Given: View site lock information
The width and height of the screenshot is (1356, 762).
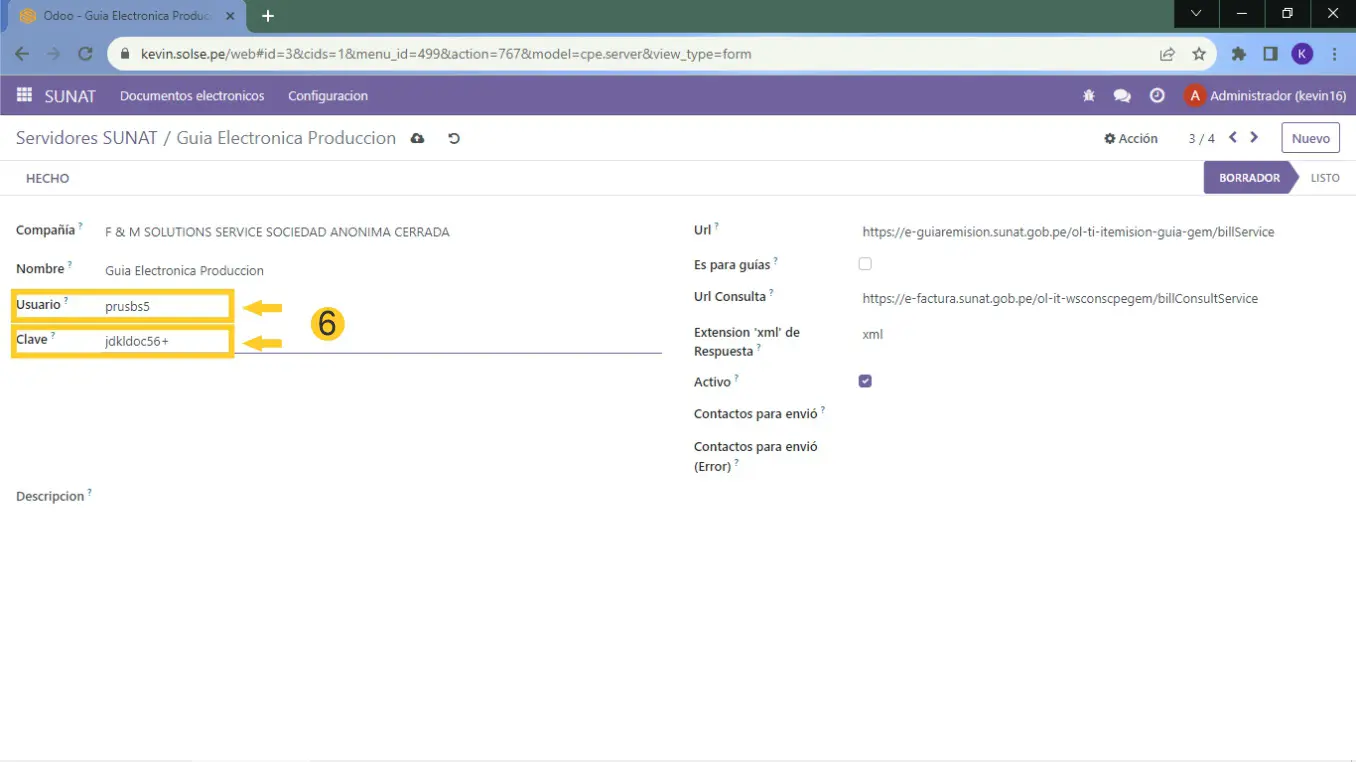Looking at the screenshot, I should [x=125, y=54].
